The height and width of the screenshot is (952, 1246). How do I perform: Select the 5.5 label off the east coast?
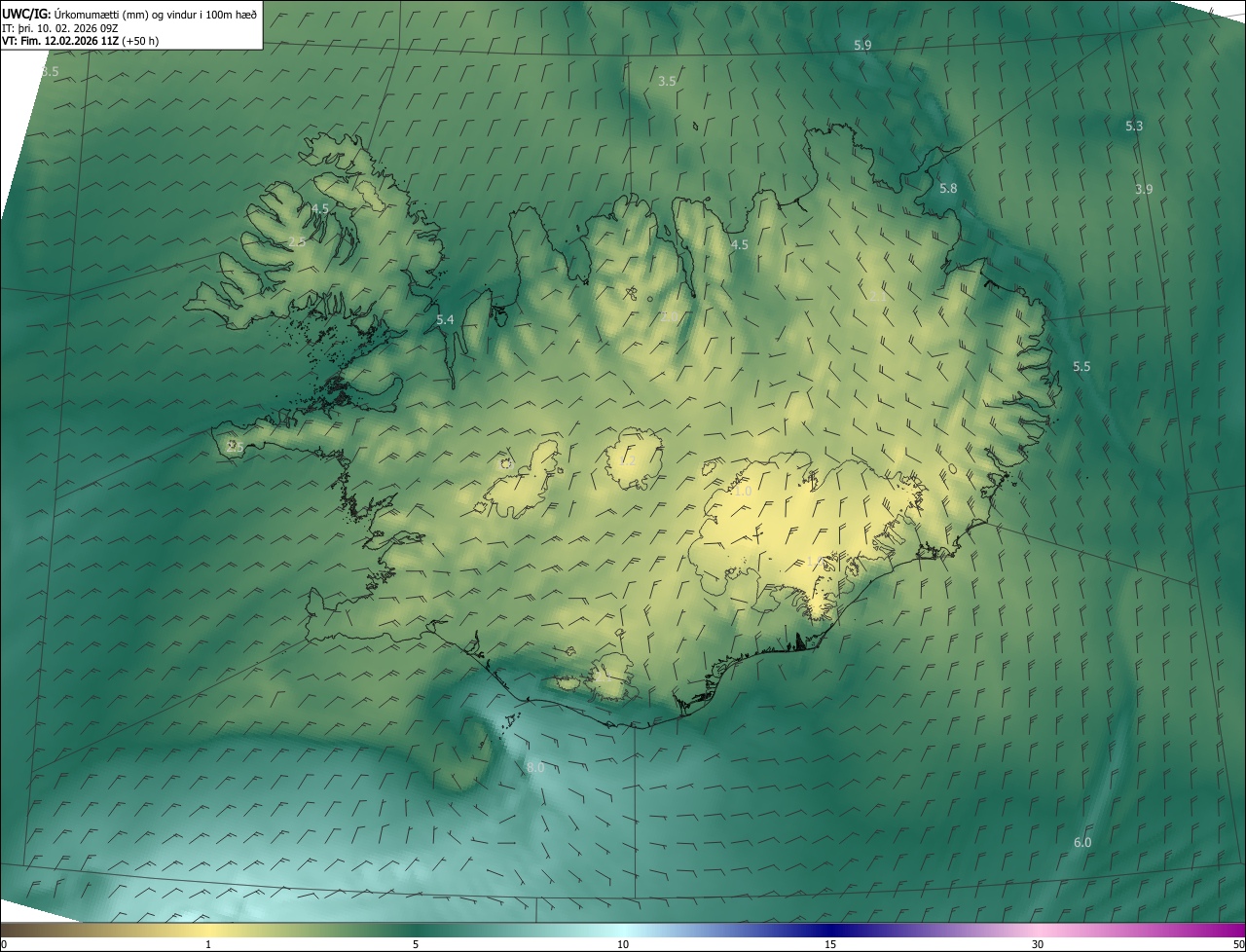click(1081, 367)
